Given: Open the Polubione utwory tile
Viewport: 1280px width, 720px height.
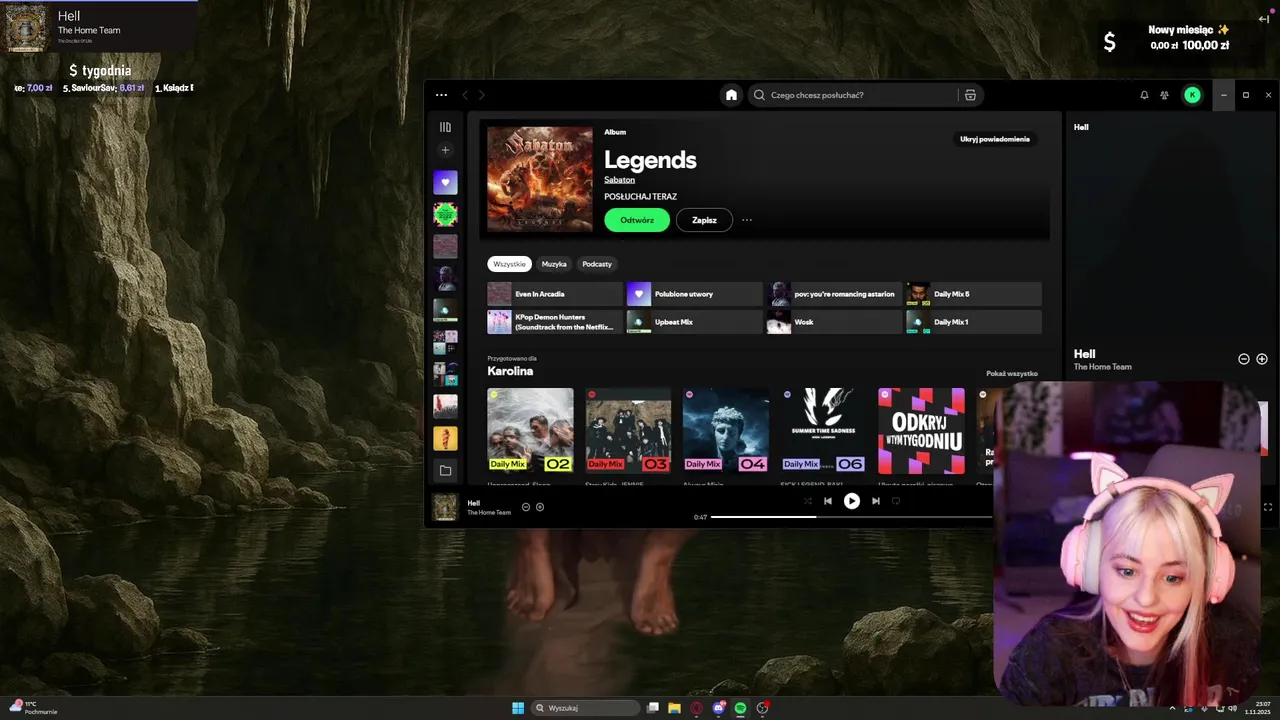Looking at the screenshot, I should point(694,294).
